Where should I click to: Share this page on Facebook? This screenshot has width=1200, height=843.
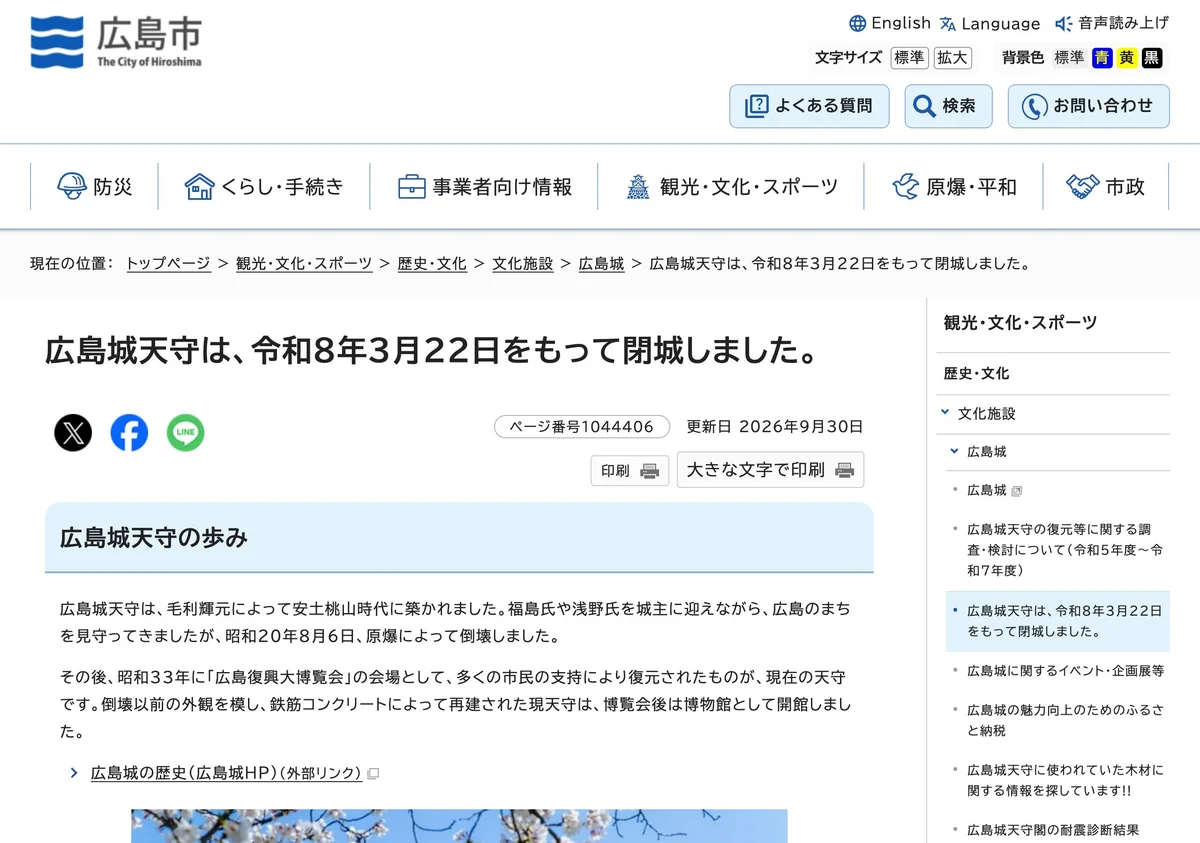[129, 433]
